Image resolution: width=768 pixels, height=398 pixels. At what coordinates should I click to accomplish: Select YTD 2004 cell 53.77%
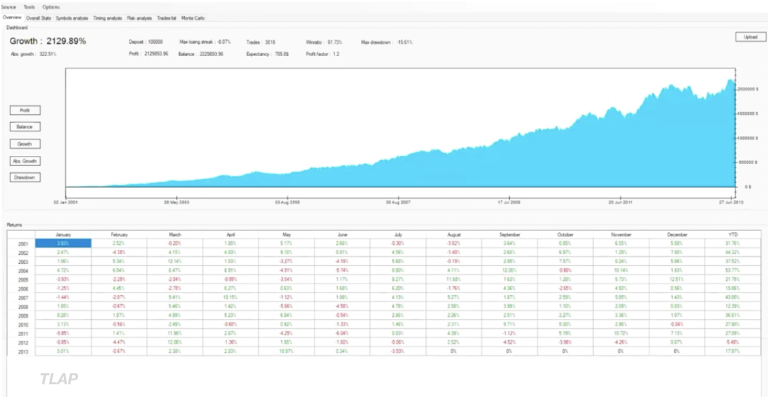[733, 270]
